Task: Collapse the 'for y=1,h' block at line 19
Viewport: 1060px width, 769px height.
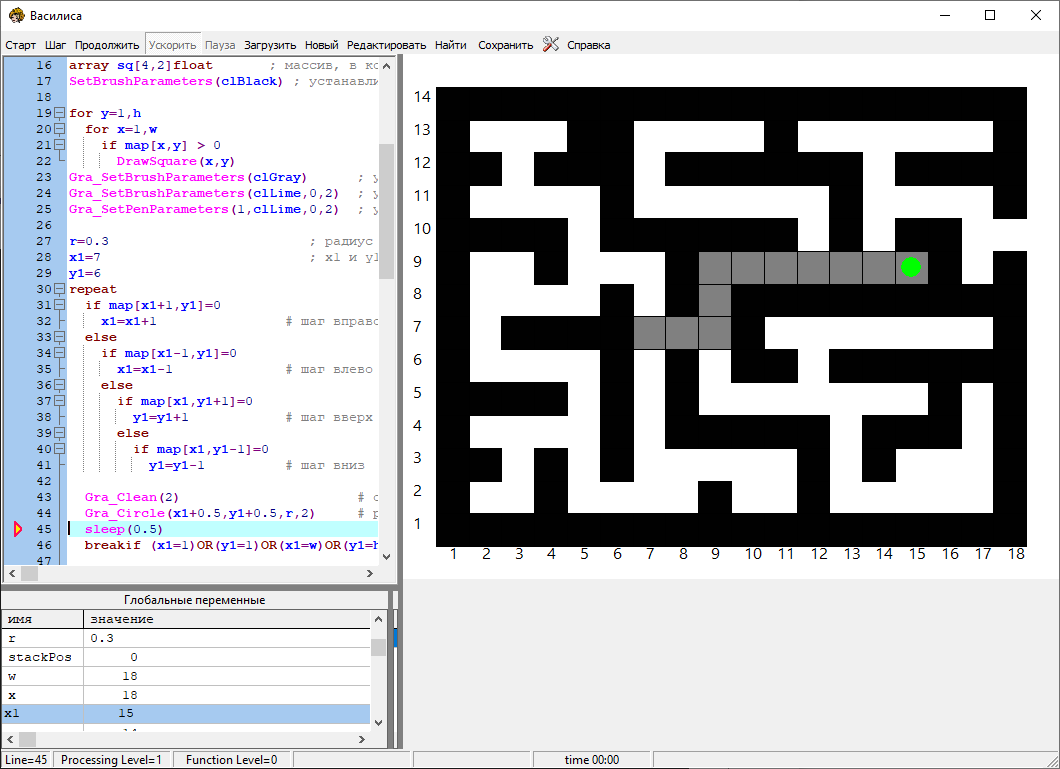Action: click(x=59, y=113)
